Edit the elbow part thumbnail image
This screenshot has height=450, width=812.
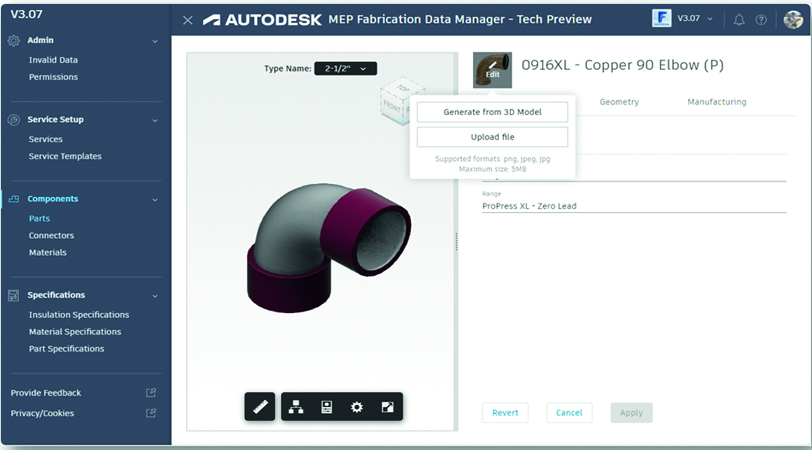[x=492, y=69]
